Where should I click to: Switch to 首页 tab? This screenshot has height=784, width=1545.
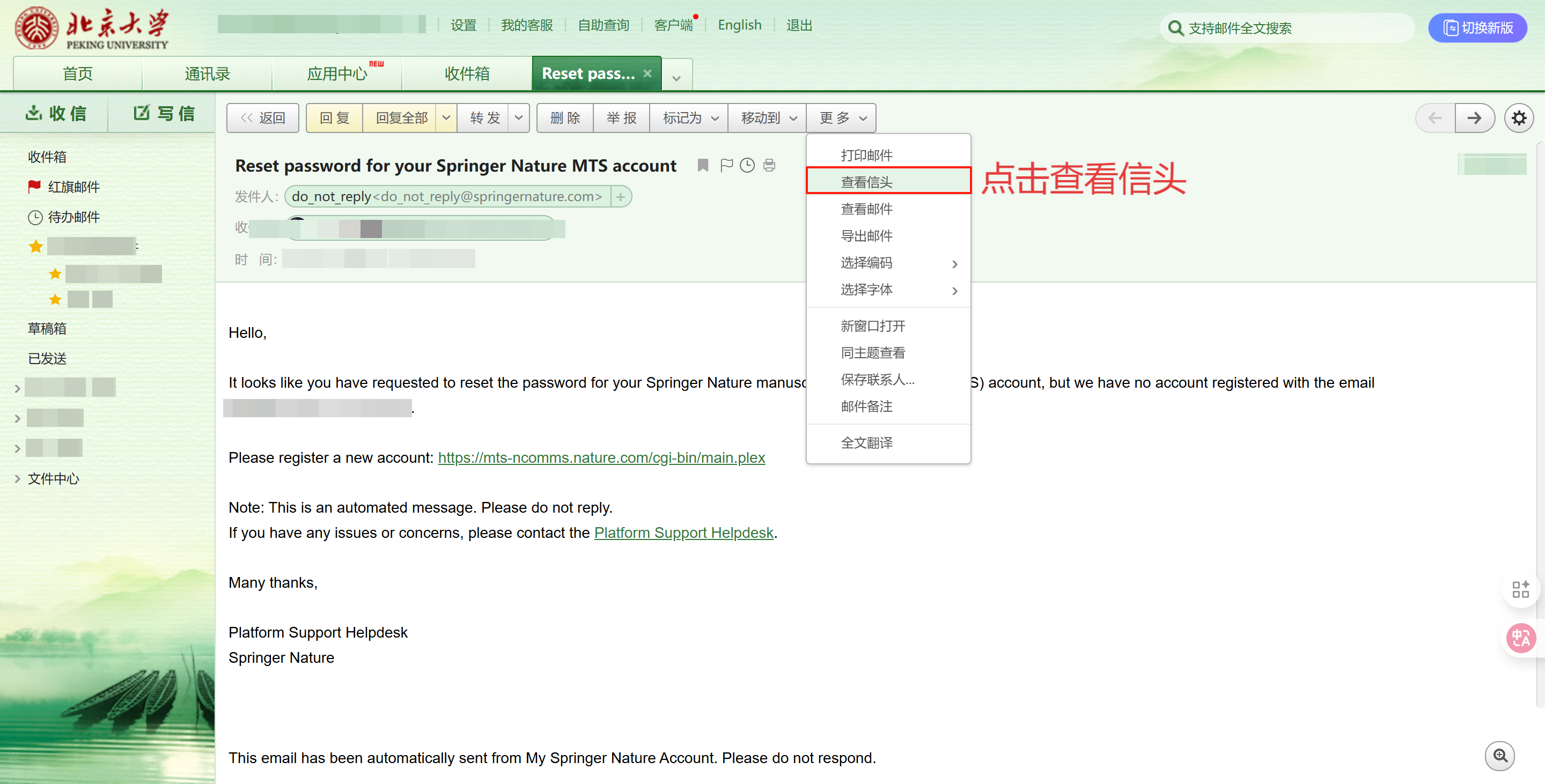(x=78, y=73)
